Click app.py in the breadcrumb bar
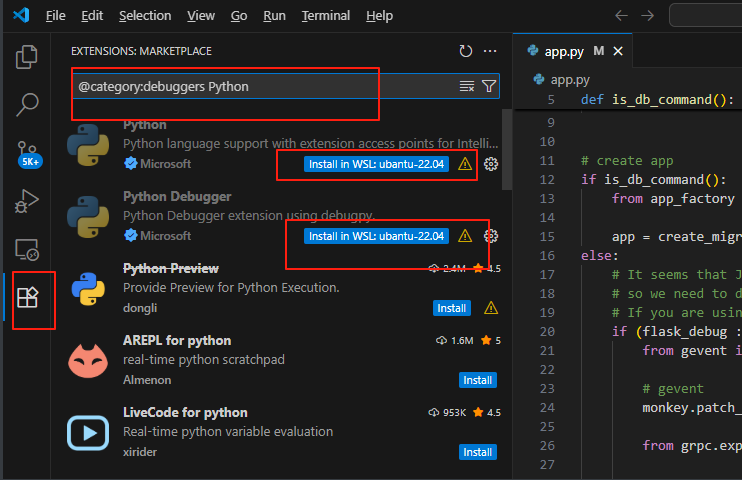The image size is (742, 480). [x=570, y=80]
